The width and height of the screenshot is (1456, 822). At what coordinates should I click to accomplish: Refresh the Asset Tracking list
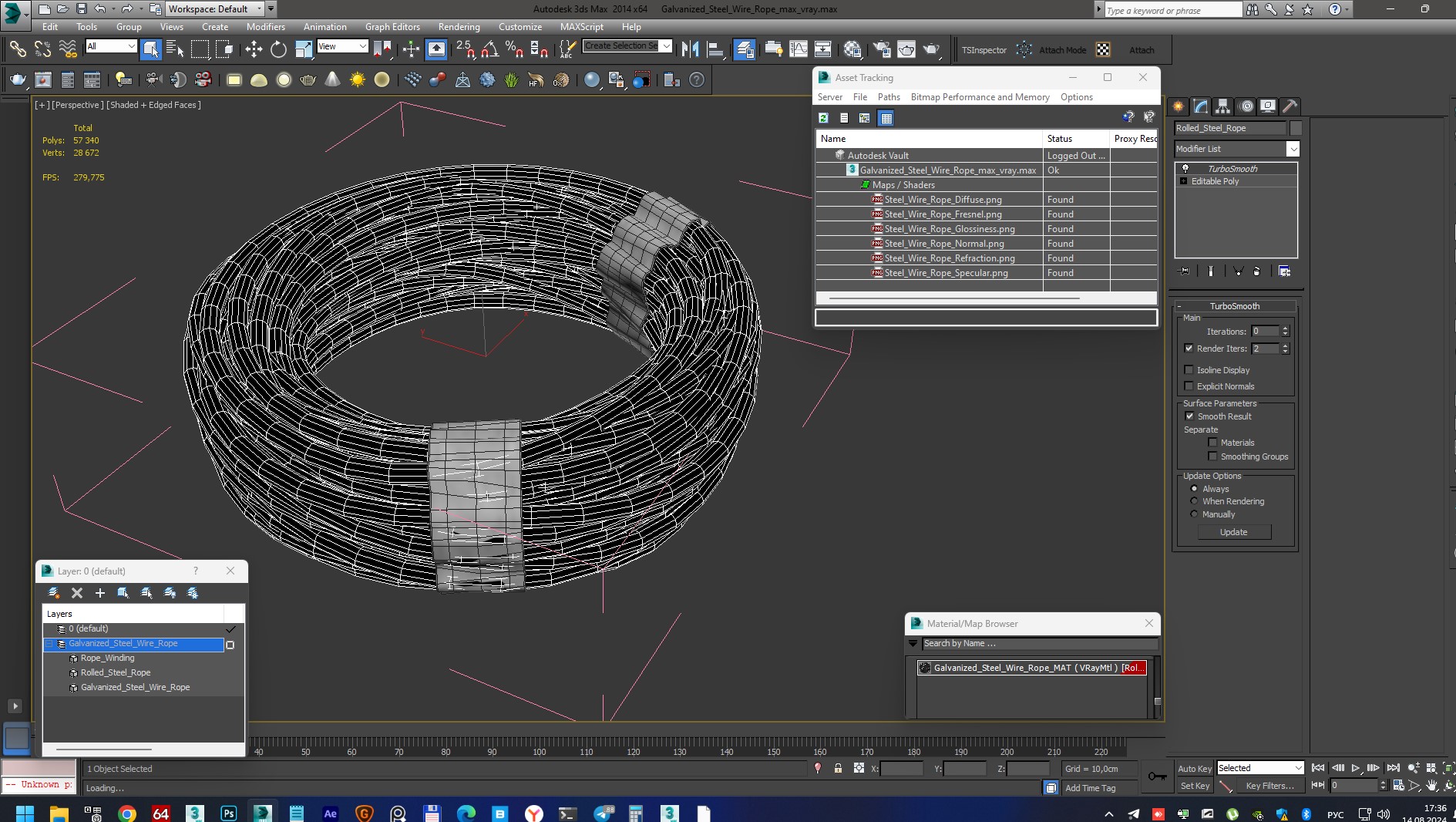tap(823, 118)
